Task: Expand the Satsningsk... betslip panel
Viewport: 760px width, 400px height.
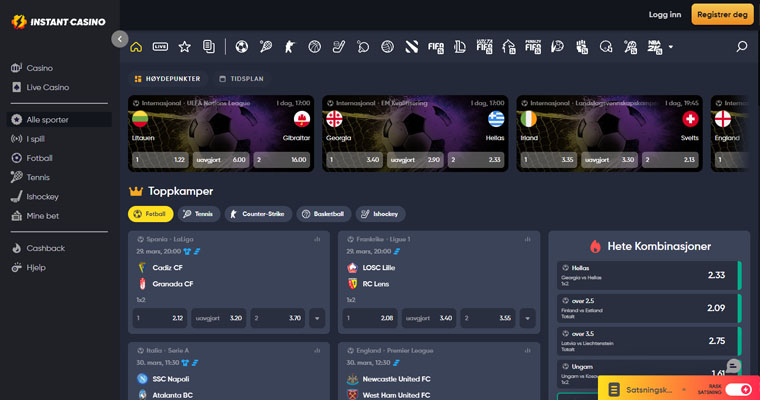Action: tap(649, 389)
